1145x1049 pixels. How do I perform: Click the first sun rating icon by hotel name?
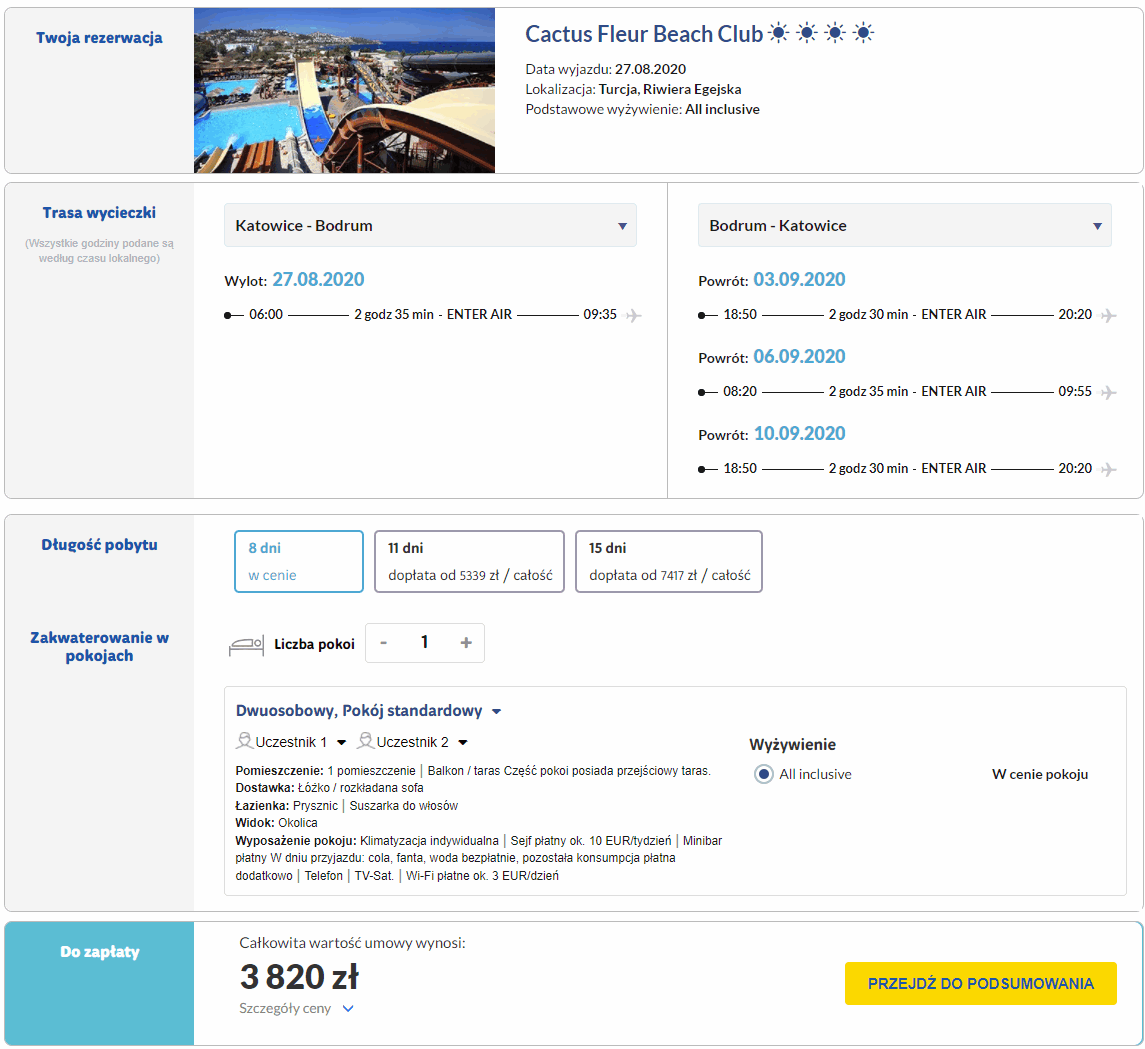point(779,34)
